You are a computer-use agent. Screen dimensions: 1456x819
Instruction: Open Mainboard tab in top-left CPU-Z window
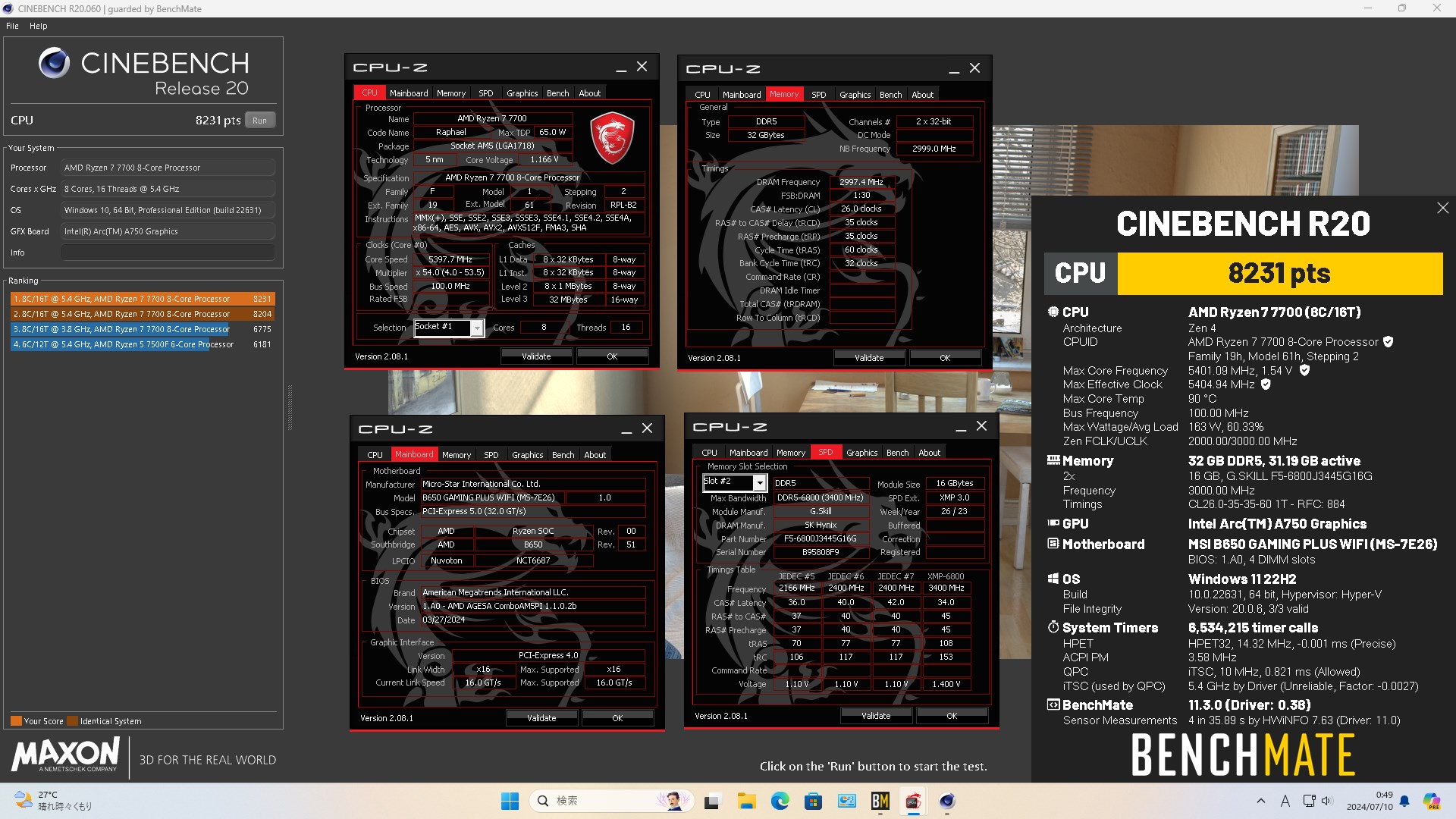pyautogui.click(x=409, y=93)
